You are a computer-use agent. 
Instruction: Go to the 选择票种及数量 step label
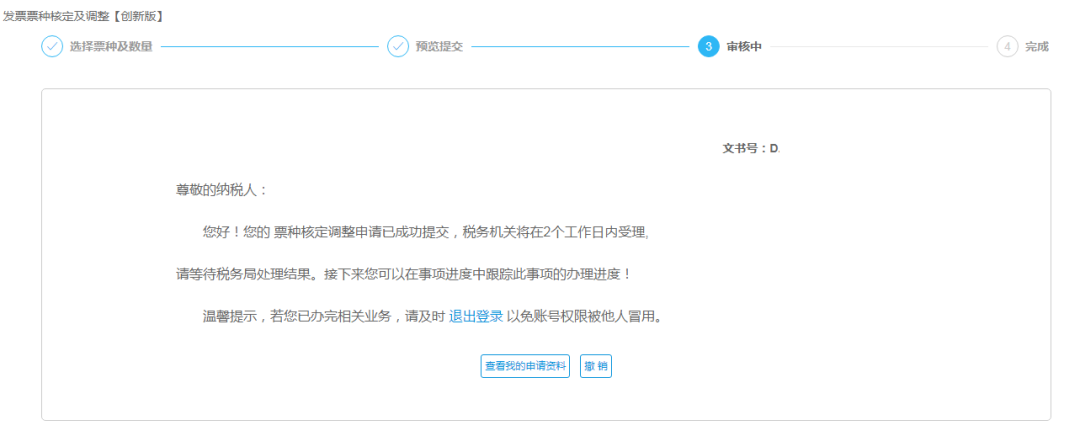coord(111,47)
